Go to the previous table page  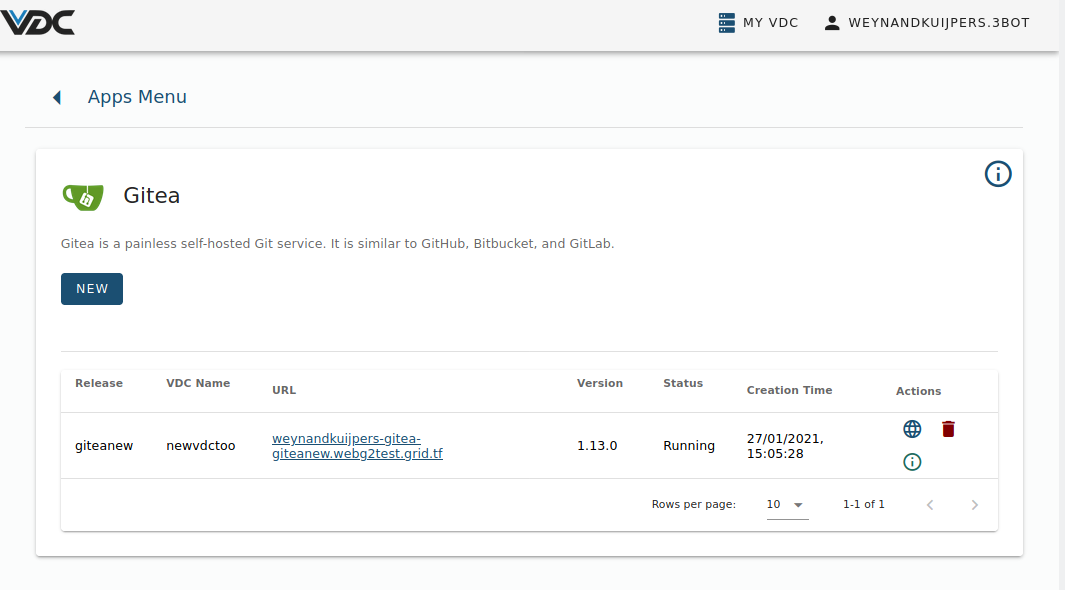tap(930, 504)
